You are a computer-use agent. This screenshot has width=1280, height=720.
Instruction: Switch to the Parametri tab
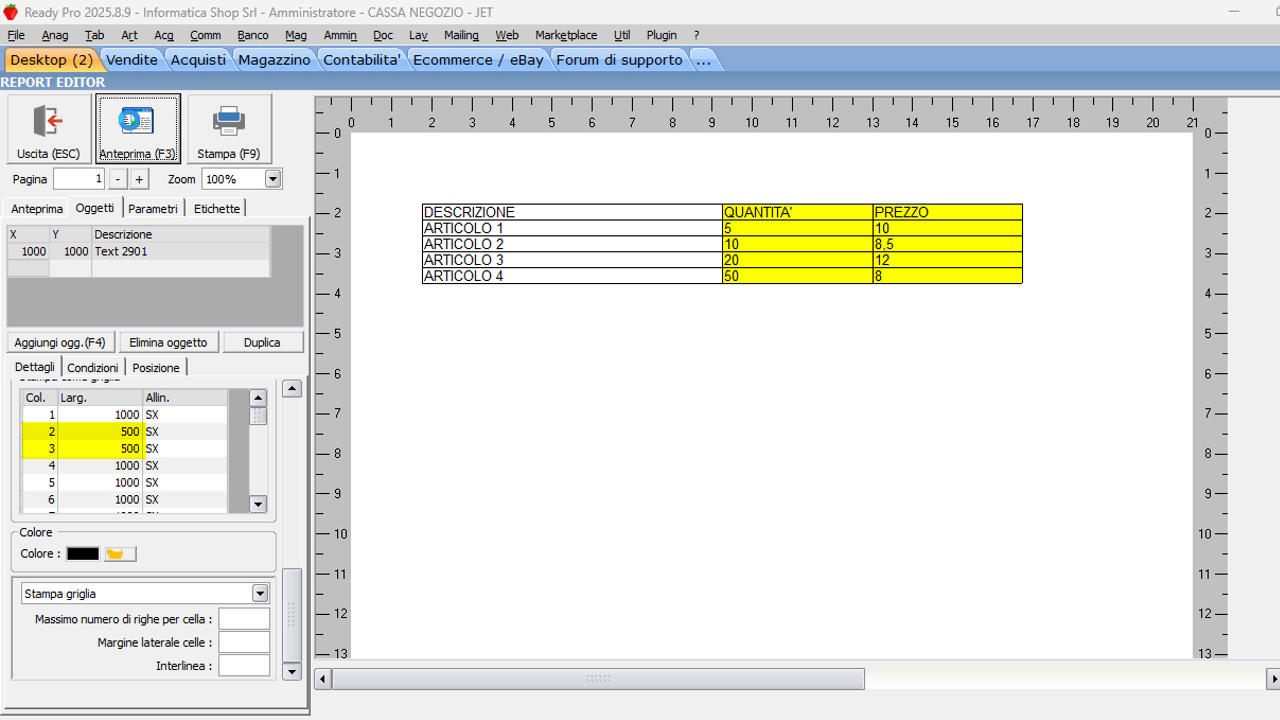(153, 208)
